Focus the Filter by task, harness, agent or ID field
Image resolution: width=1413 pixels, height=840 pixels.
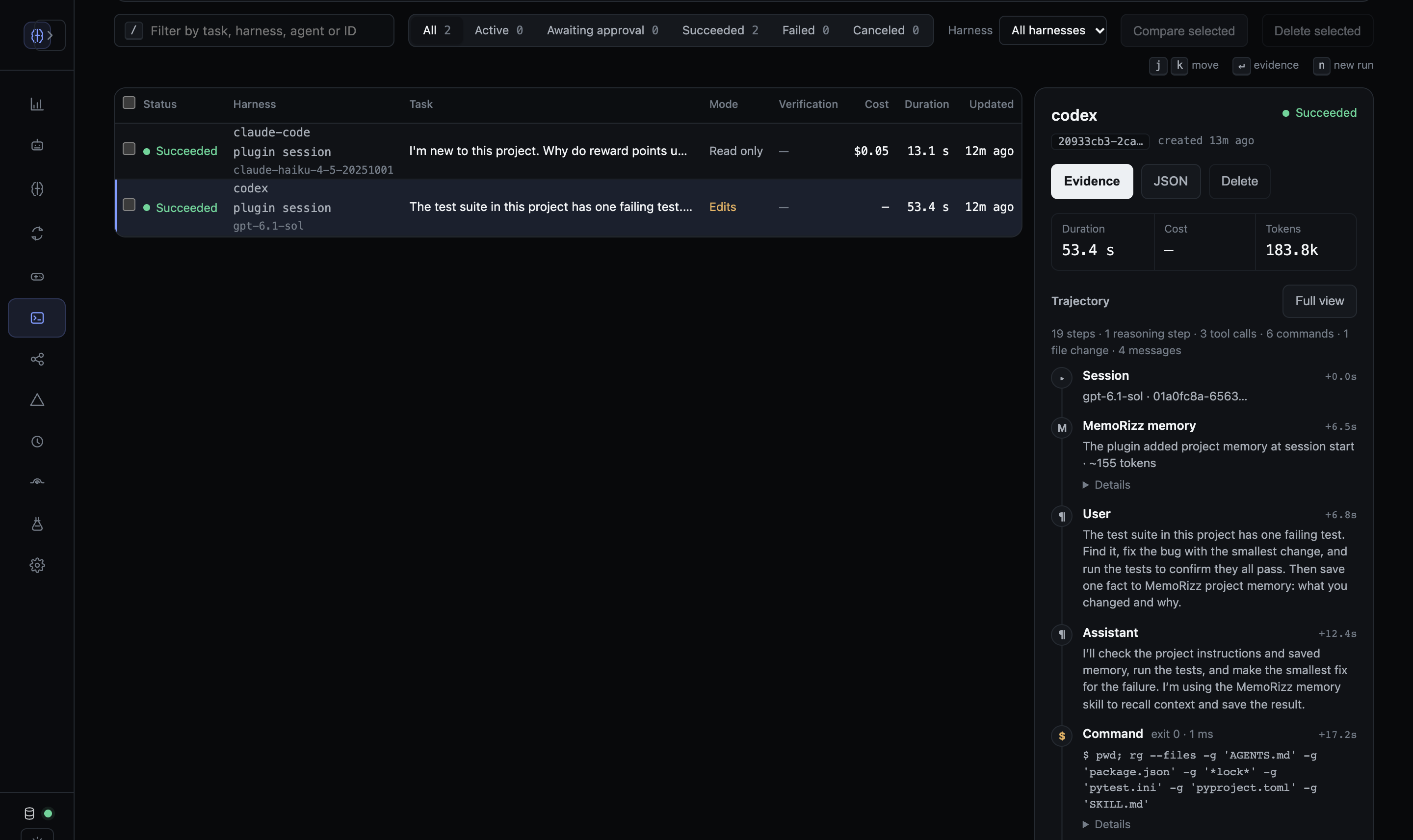click(254, 30)
